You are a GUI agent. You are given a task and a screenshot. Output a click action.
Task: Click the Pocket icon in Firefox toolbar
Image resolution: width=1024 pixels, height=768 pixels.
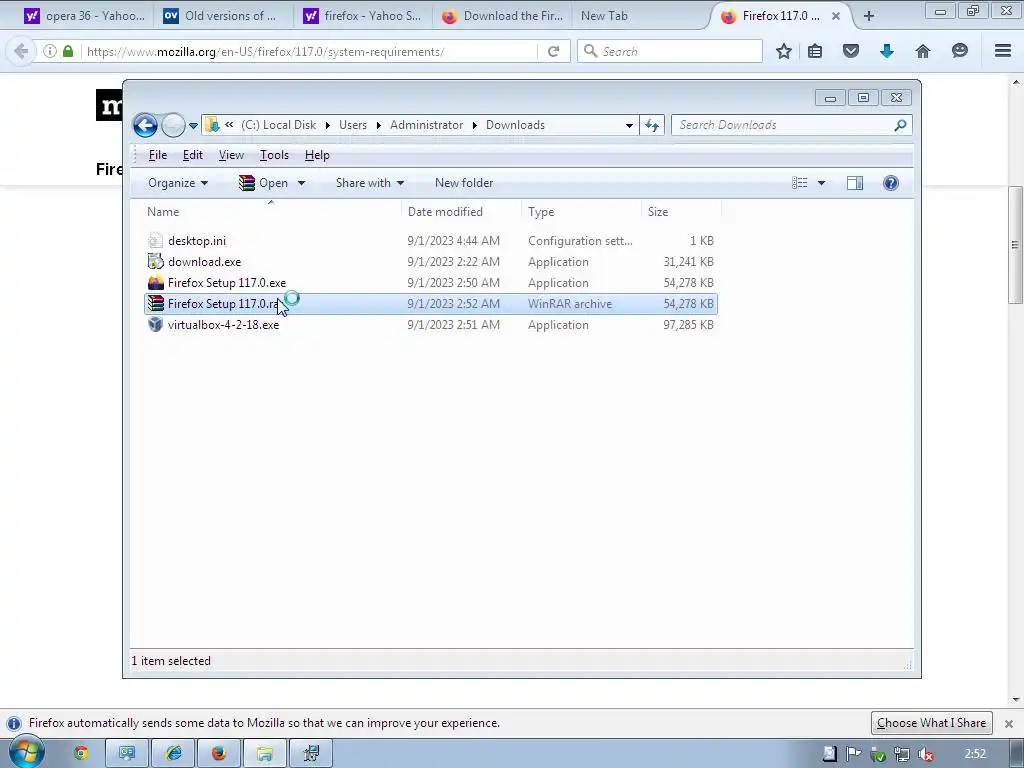tap(851, 51)
